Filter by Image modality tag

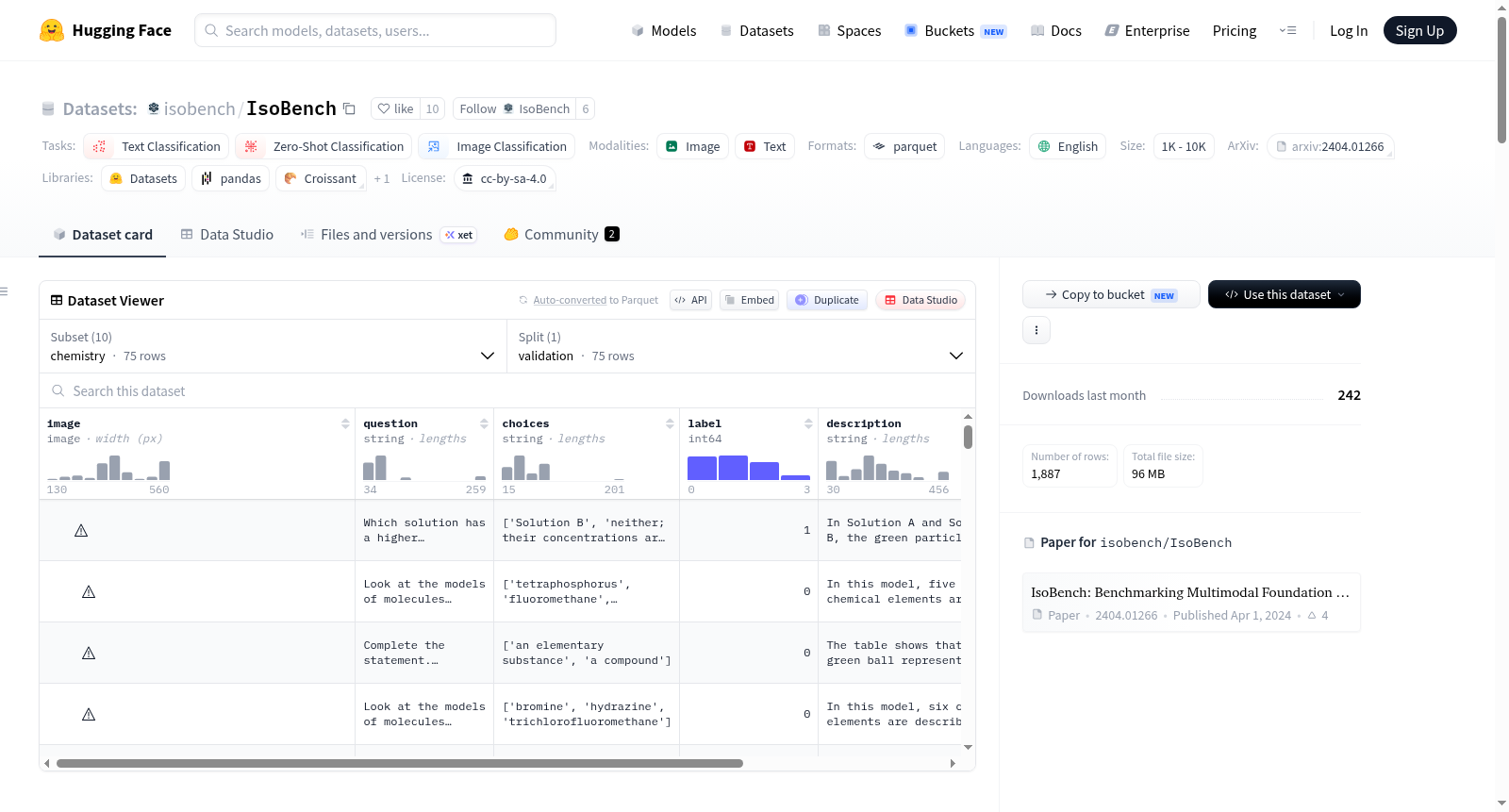point(692,146)
